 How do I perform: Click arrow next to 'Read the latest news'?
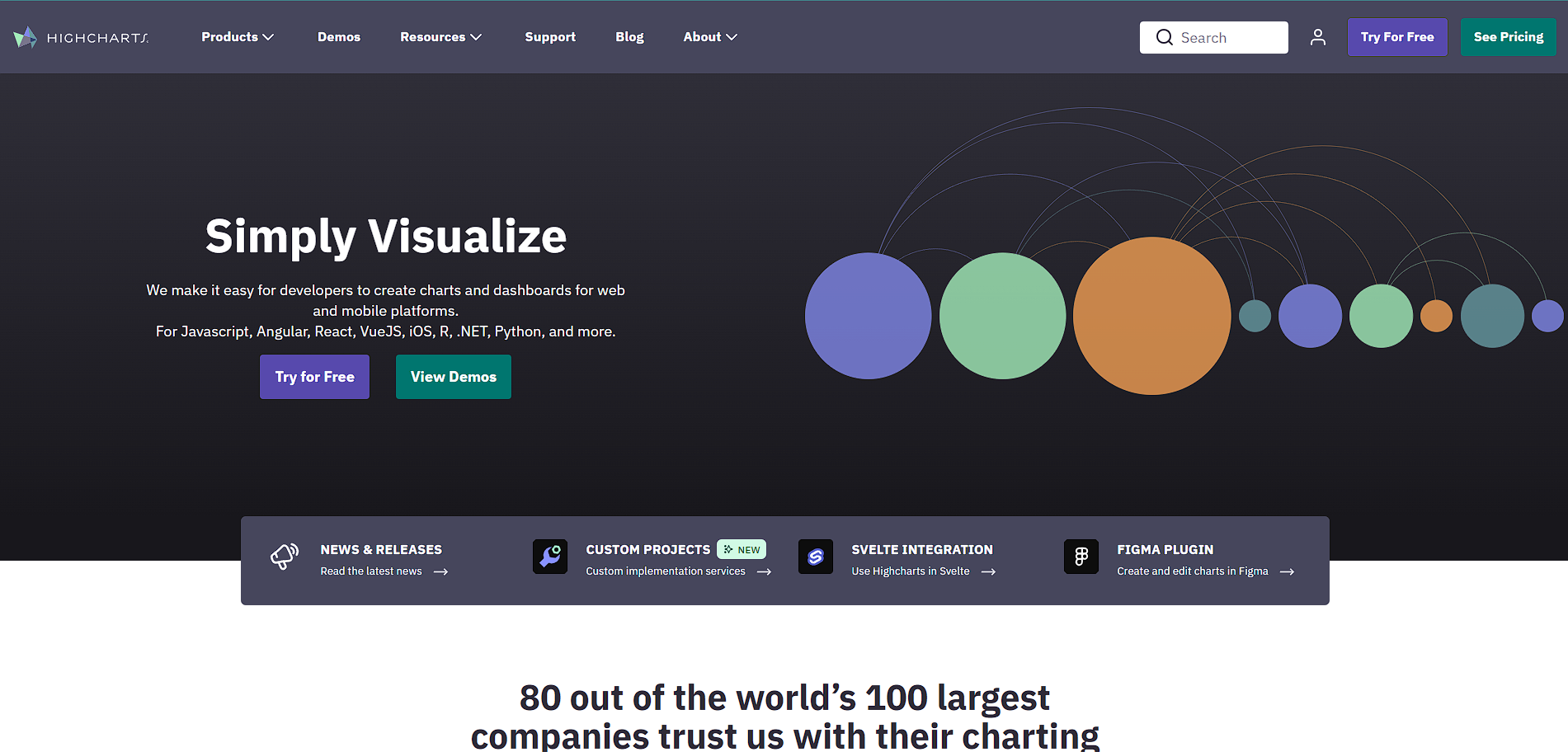tap(441, 571)
